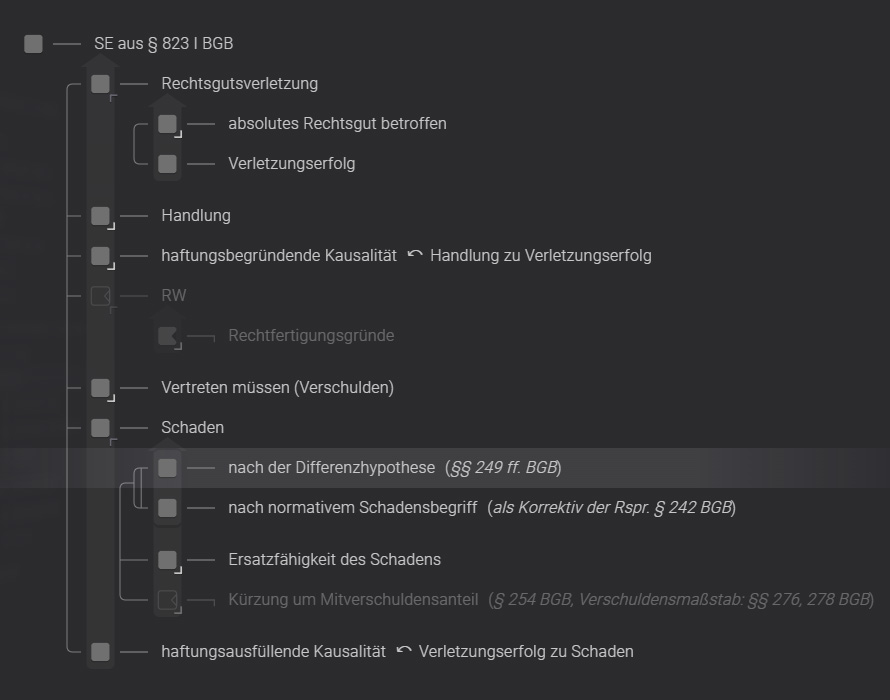Viewport: 890px width, 700px height.
Task: Click the highlighted "nach der Differenzhypothese" row
Action: 330,467
